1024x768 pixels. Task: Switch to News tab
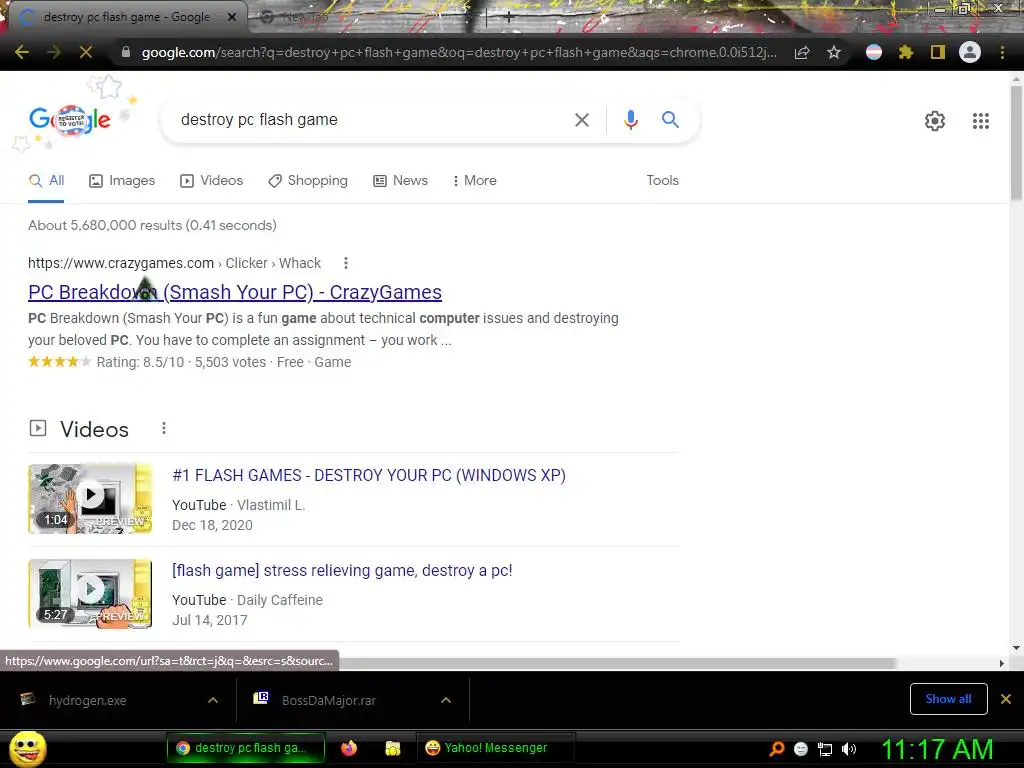400,181
